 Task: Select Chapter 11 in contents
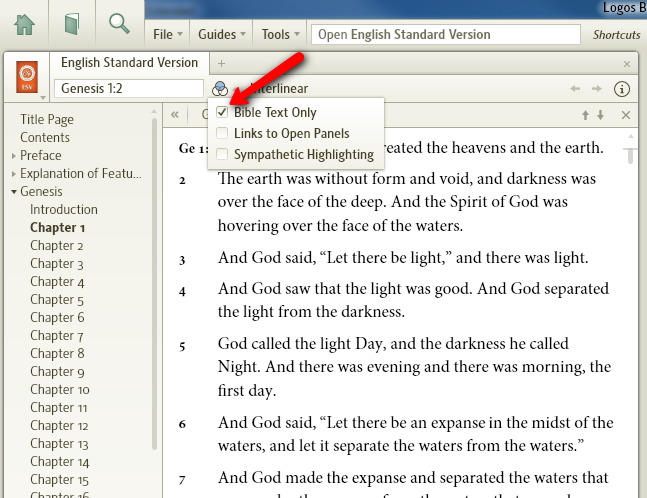pyautogui.click(x=59, y=408)
